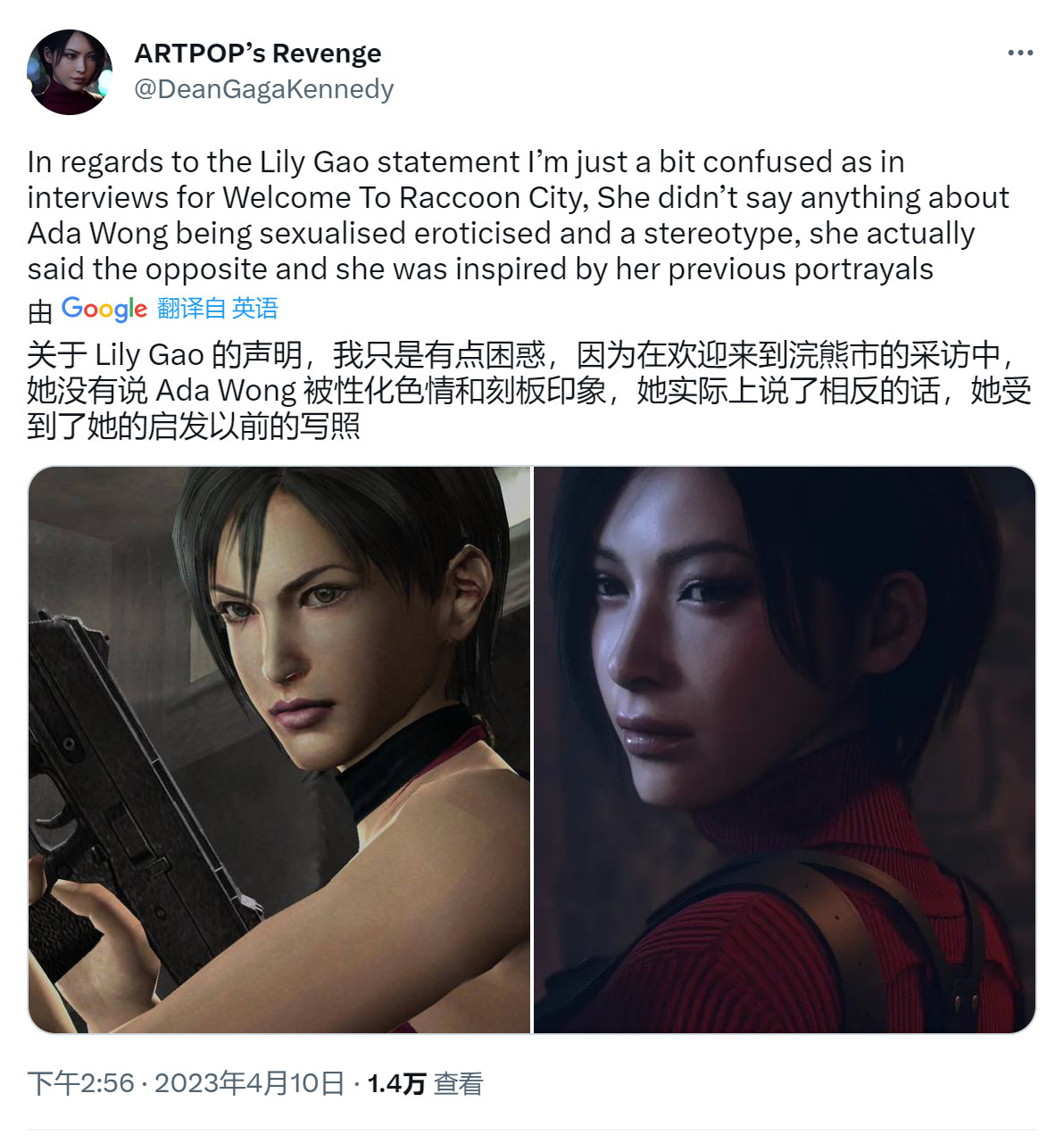Open the ARTPOP's Revenge display name

click(258, 54)
